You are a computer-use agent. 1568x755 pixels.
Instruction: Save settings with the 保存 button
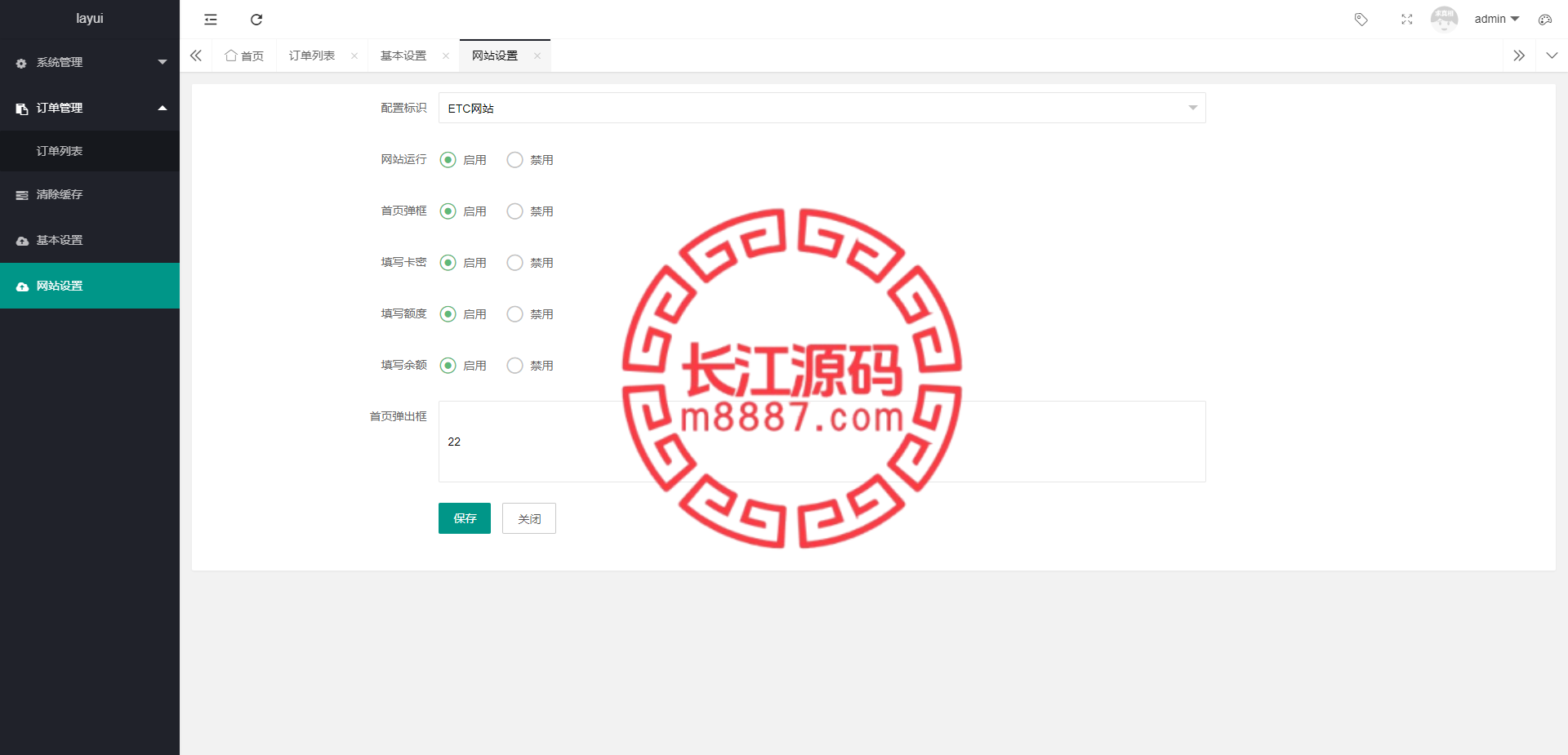click(465, 518)
